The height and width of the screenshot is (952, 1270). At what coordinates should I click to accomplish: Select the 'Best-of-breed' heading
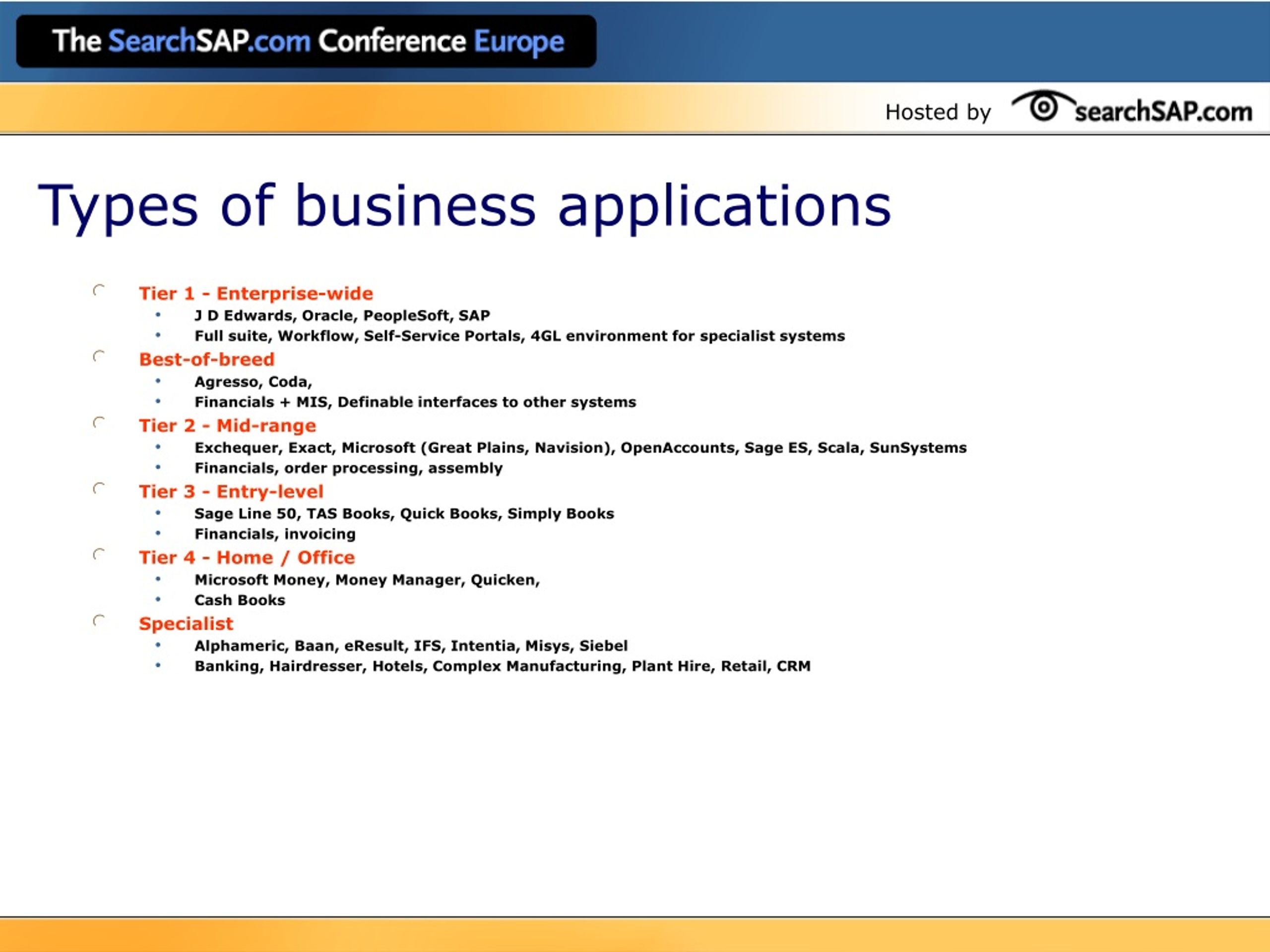(207, 359)
